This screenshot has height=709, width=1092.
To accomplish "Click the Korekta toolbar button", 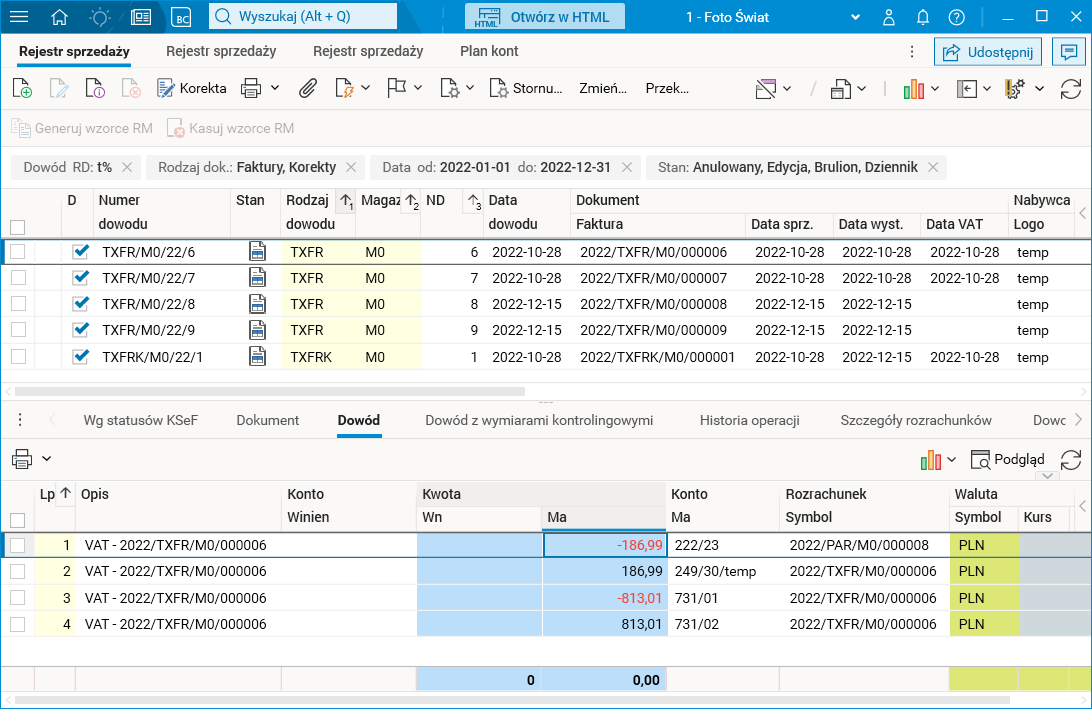I will pos(192,88).
